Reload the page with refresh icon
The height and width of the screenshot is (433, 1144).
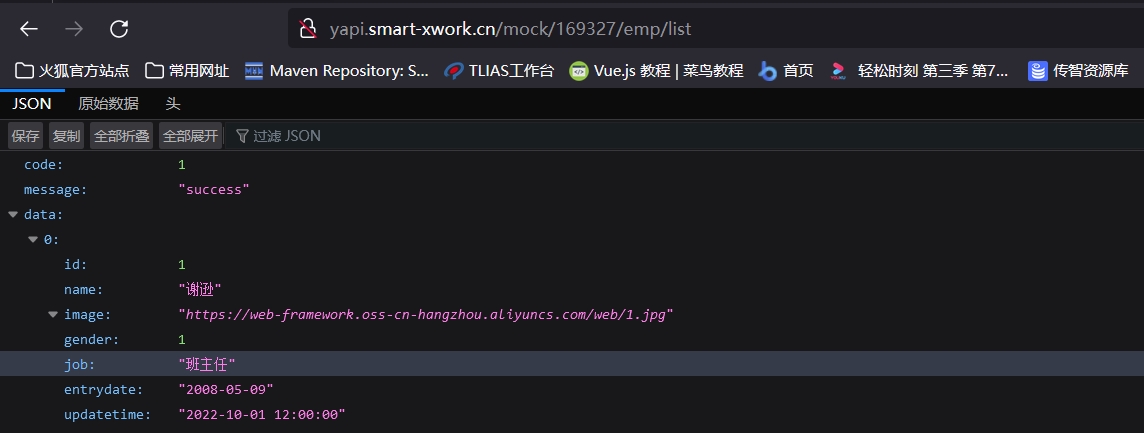tap(119, 29)
